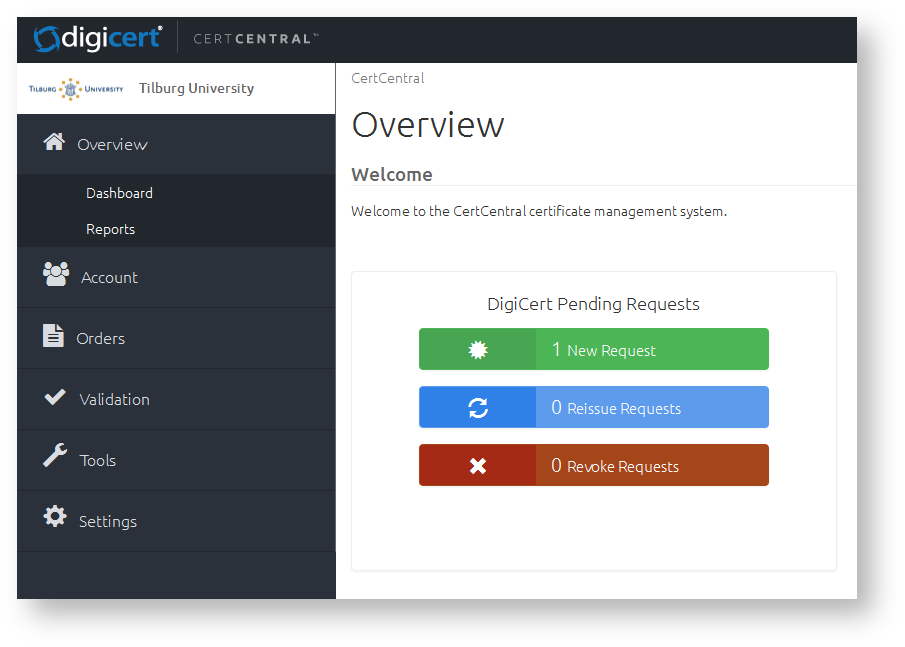The height and width of the screenshot is (647, 905).
Task: Click the CertCentral breadcrumb link
Action: pyautogui.click(x=388, y=78)
